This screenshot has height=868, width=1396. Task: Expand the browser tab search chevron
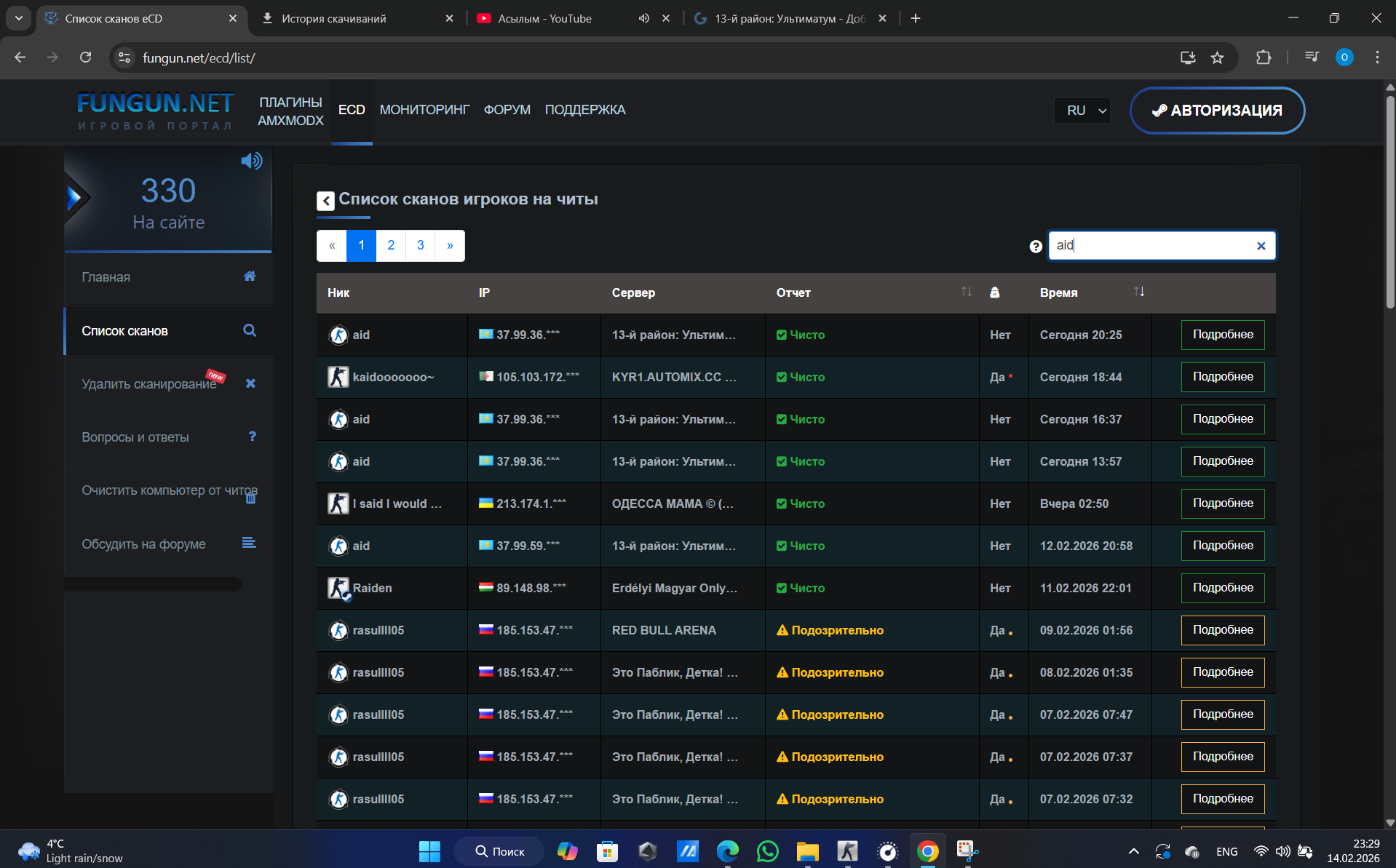pos(18,18)
